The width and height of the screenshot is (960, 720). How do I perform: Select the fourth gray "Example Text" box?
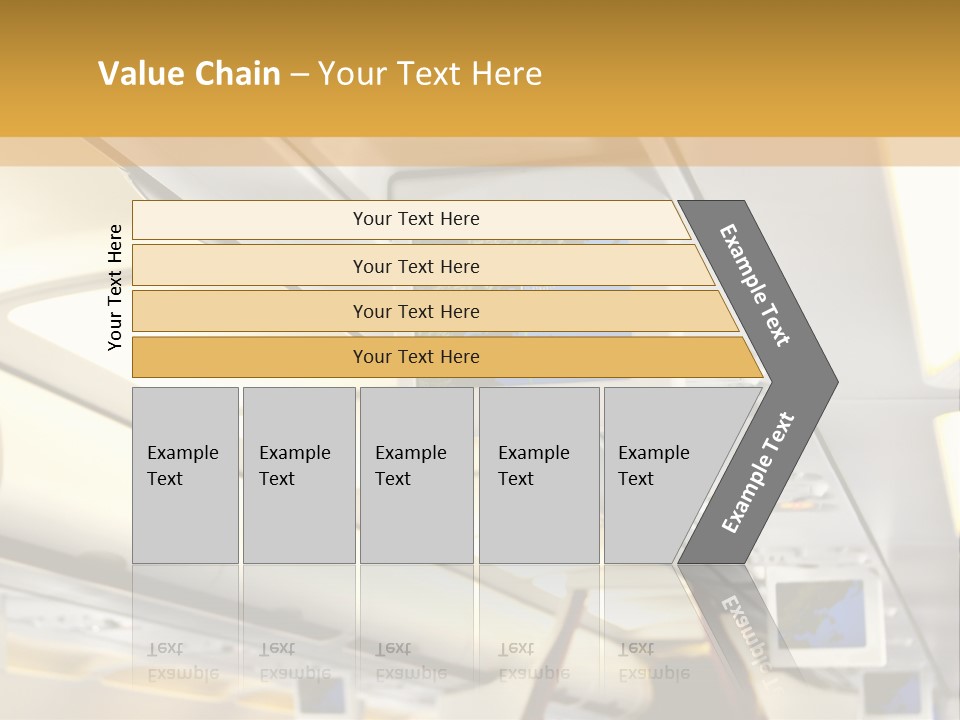click(538, 475)
